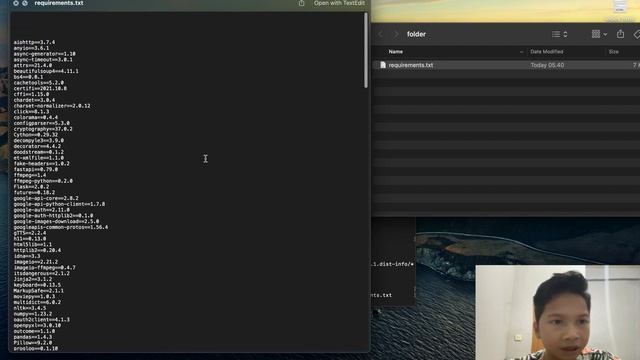Click the "charset-normalizer" line

(52, 106)
